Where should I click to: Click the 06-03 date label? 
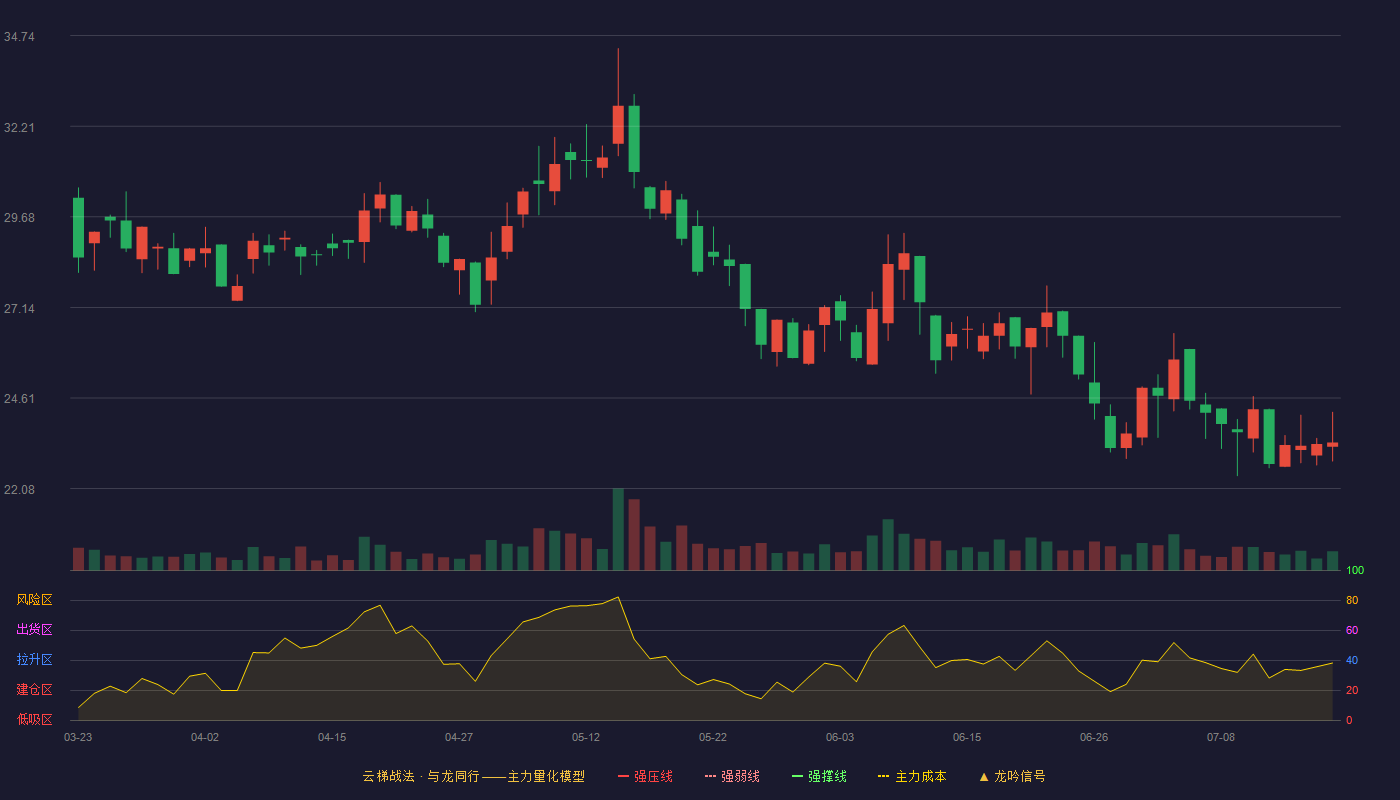pos(840,737)
